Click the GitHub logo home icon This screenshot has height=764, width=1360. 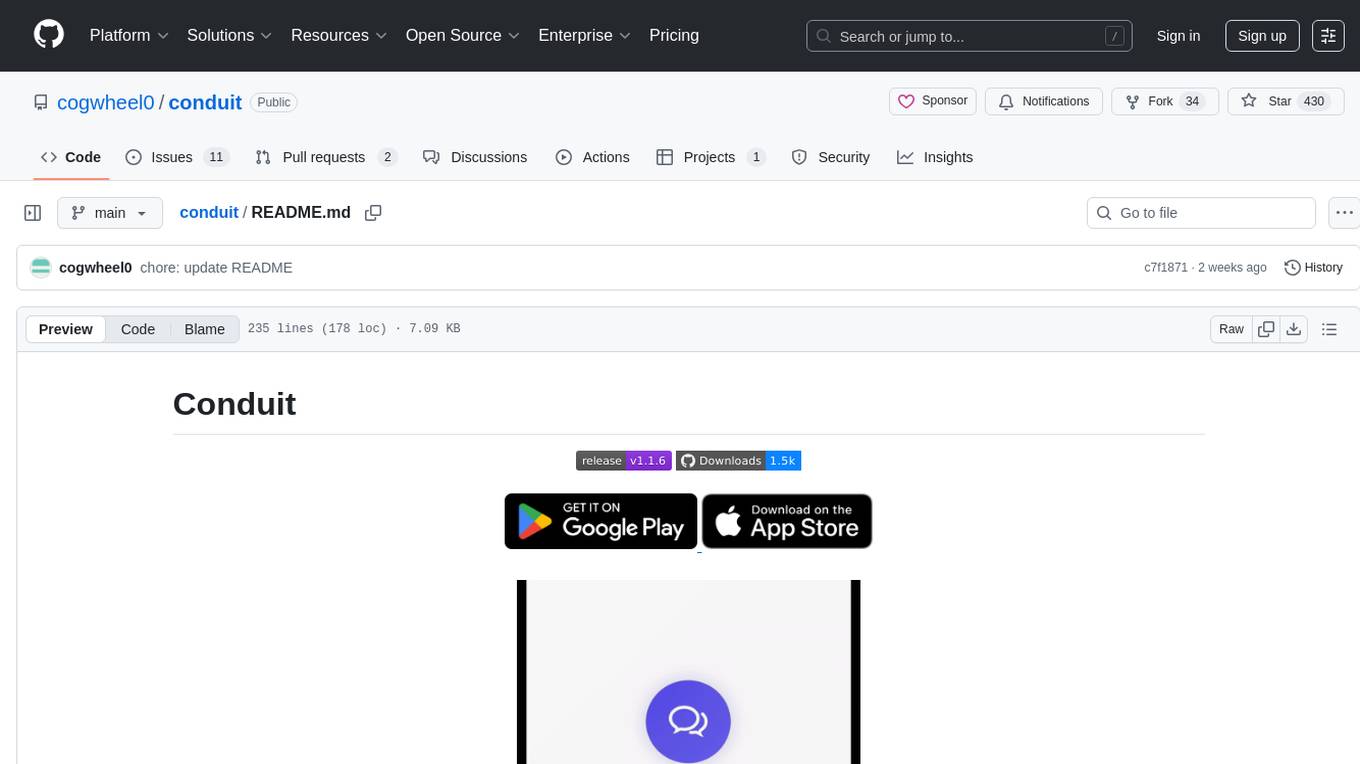pos(49,35)
